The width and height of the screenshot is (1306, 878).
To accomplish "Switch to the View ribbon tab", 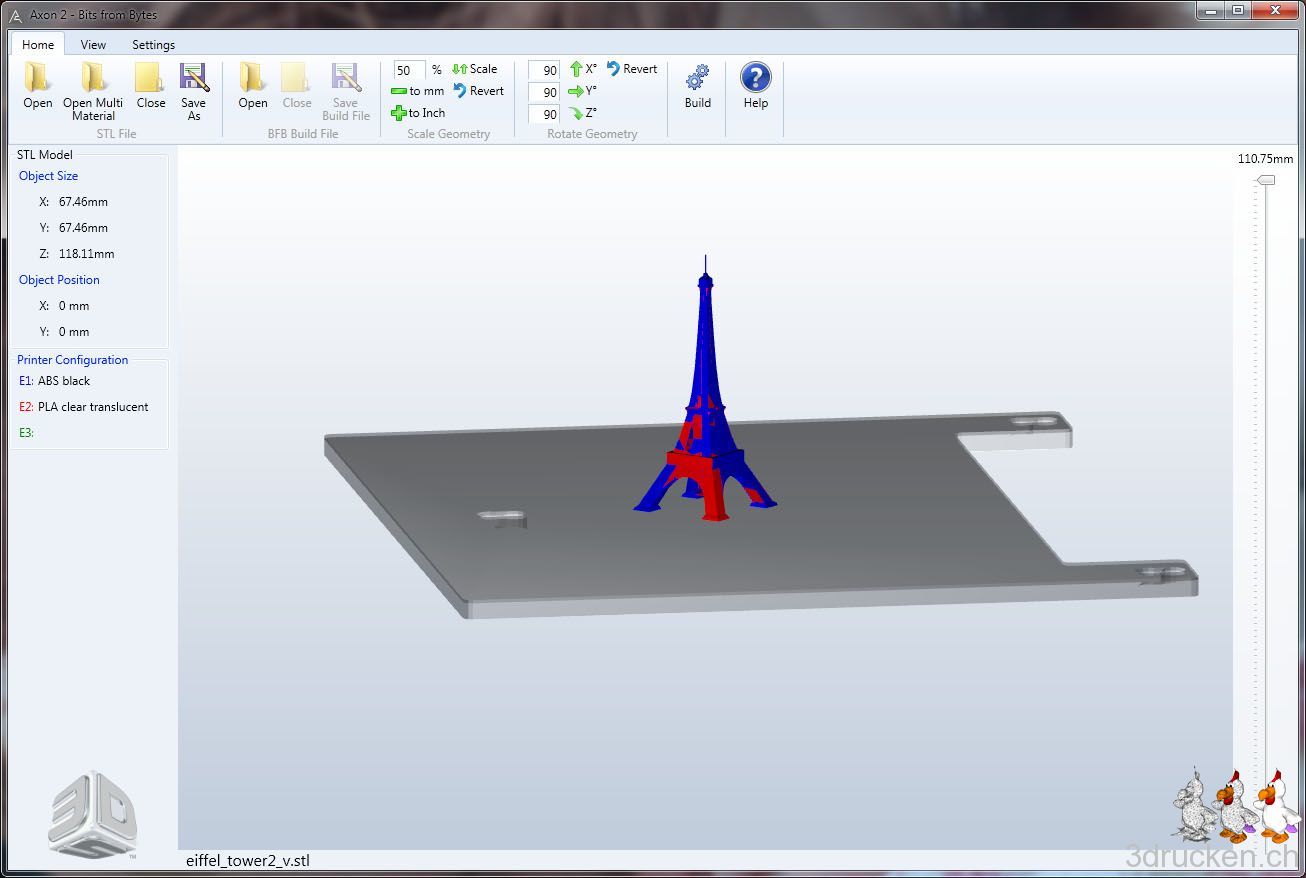I will click(93, 44).
